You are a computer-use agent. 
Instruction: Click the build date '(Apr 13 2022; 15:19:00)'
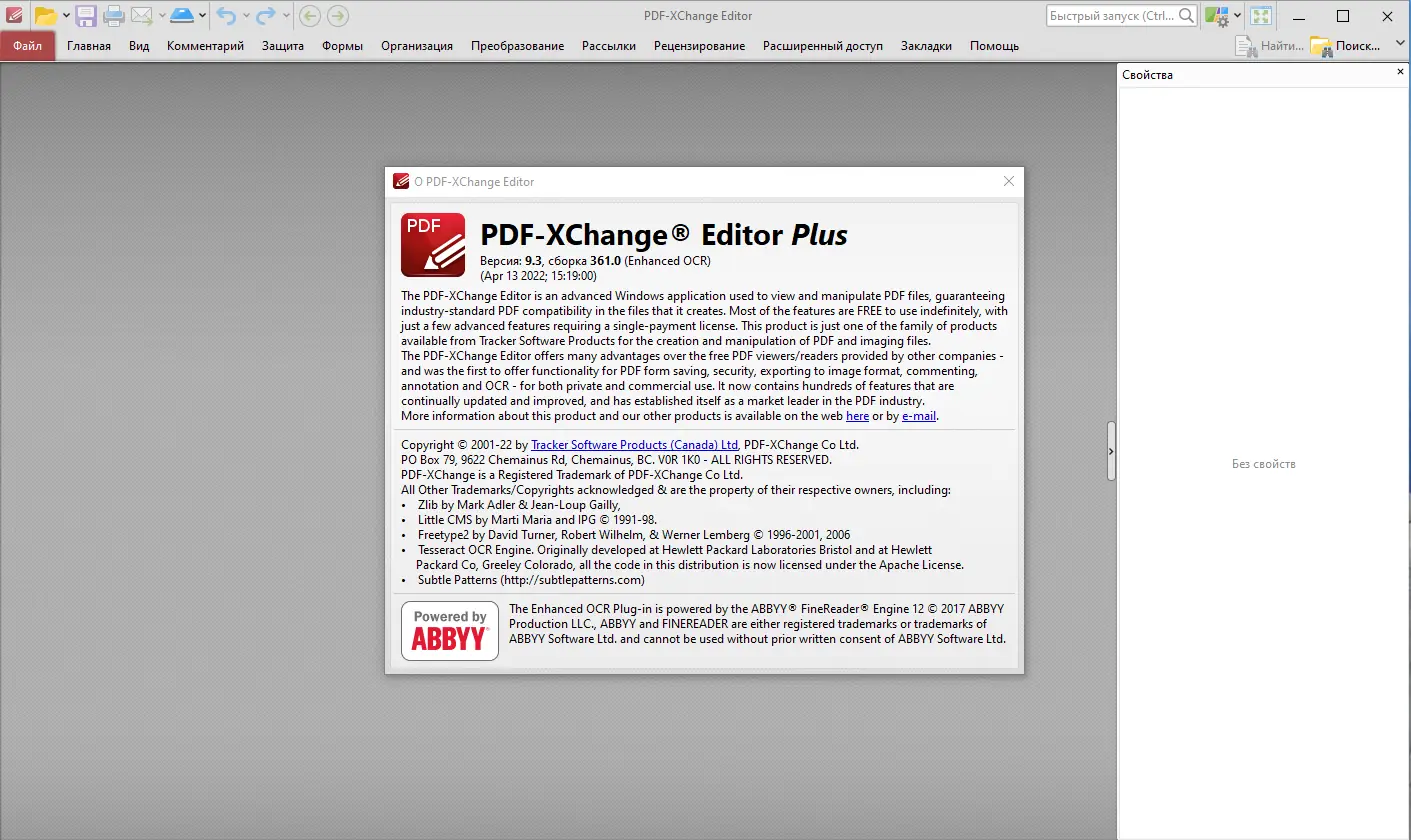click(x=538, y=275)
